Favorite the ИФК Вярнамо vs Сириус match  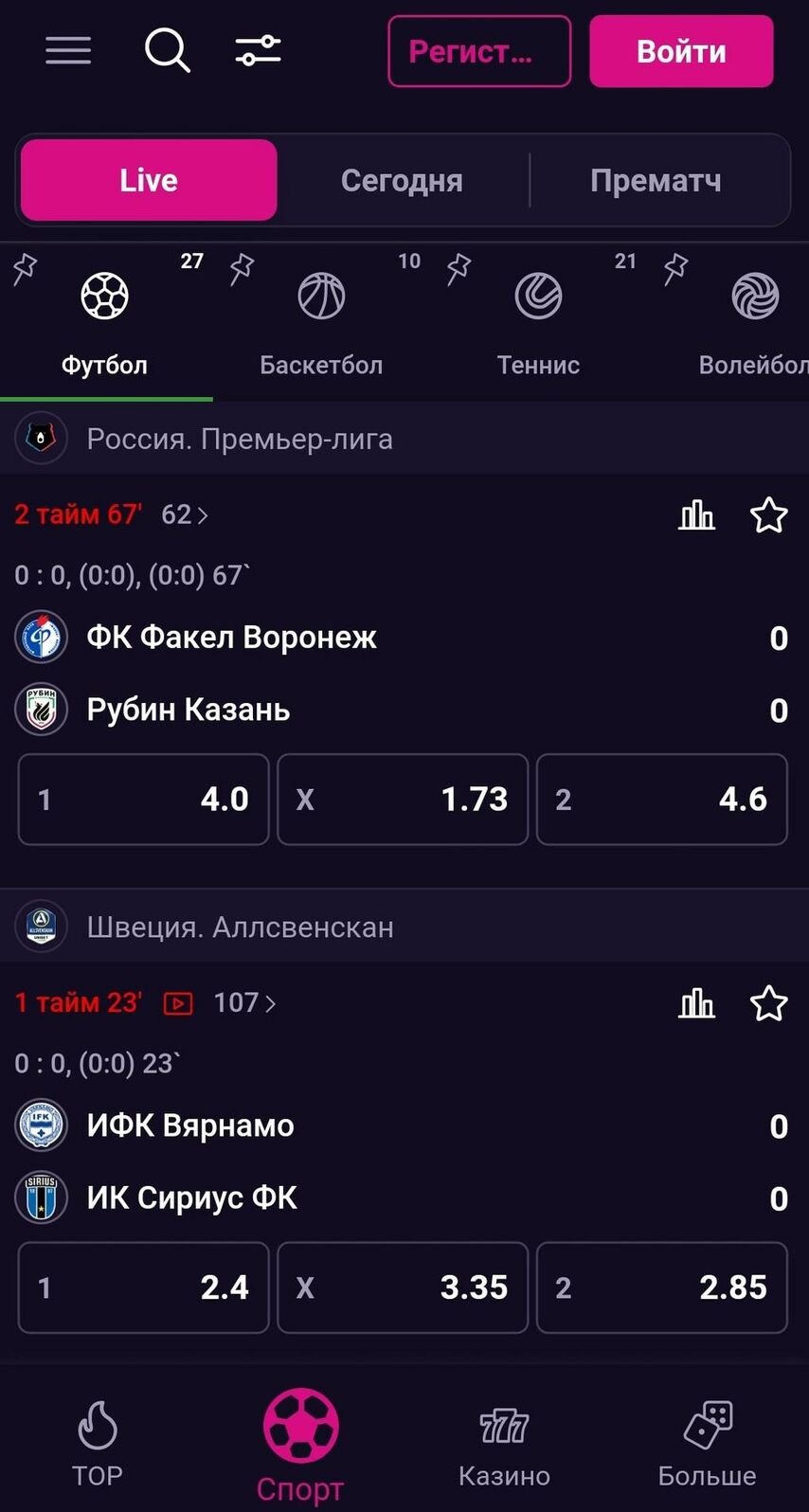tap(768, 1003)
